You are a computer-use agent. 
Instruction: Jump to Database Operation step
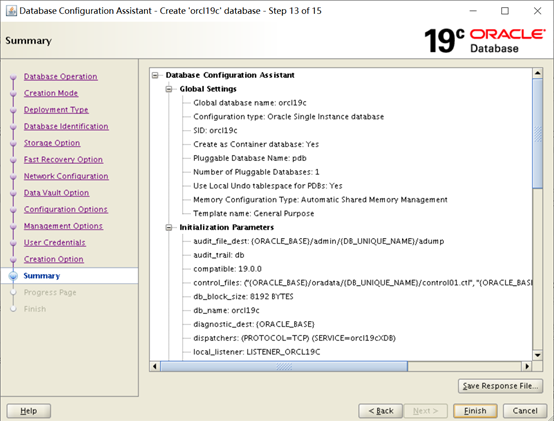(x=60, y=77)
